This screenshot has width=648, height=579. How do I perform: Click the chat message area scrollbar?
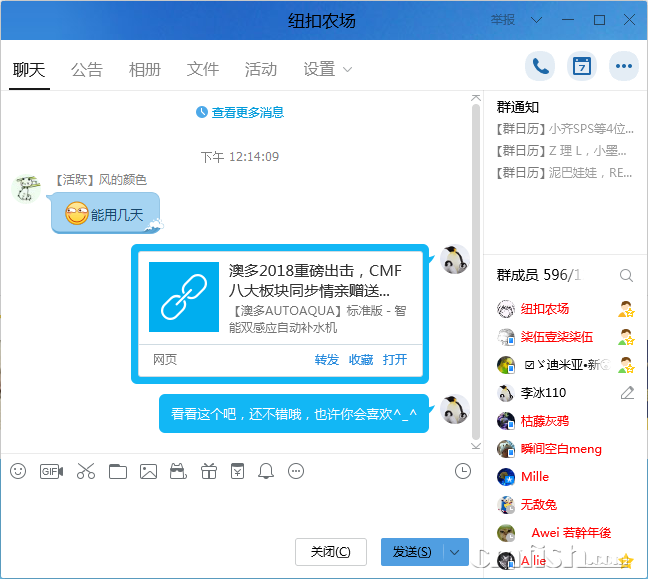click(x=476, y=270)
